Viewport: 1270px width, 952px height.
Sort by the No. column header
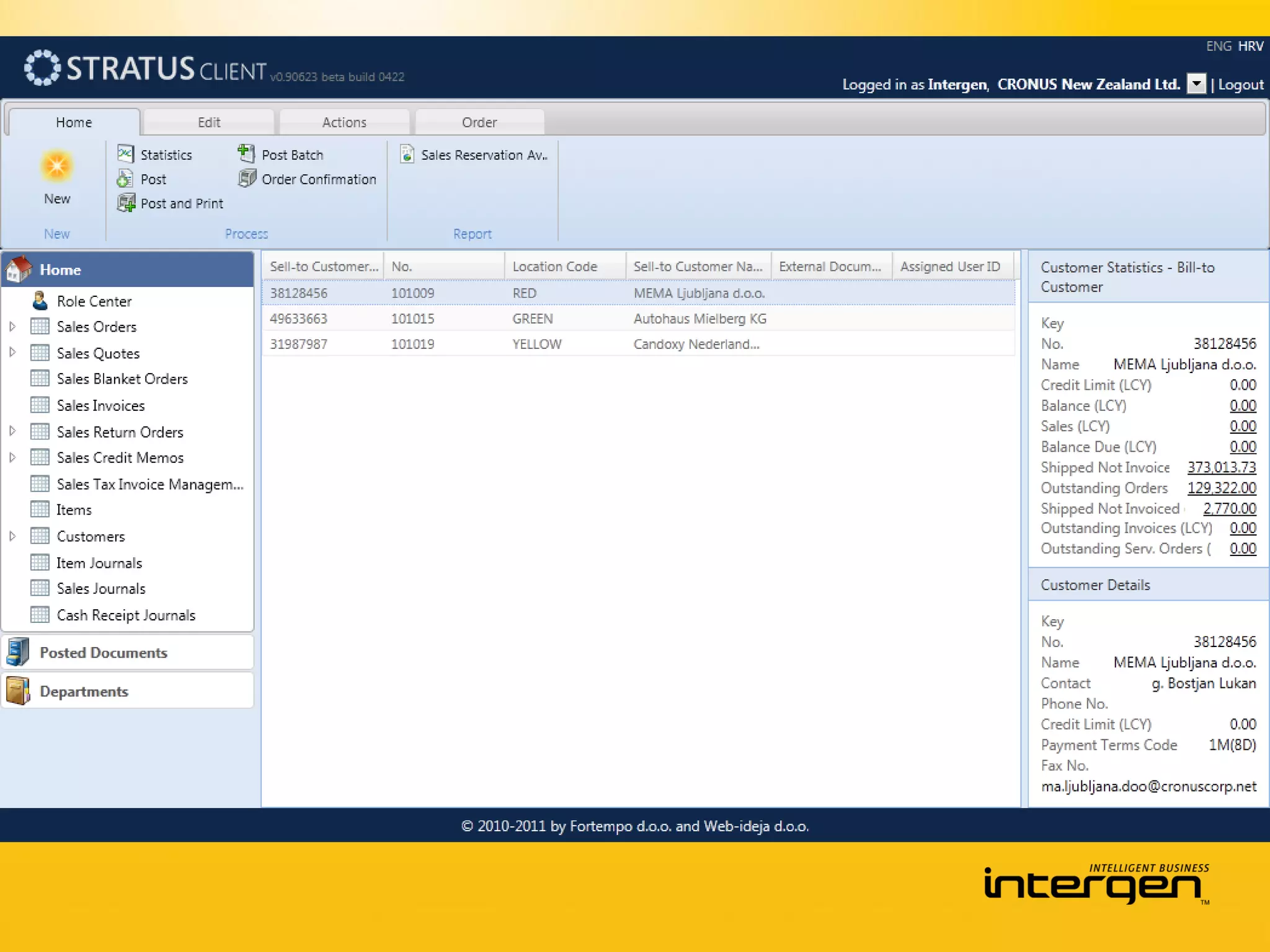coord(444,267)
